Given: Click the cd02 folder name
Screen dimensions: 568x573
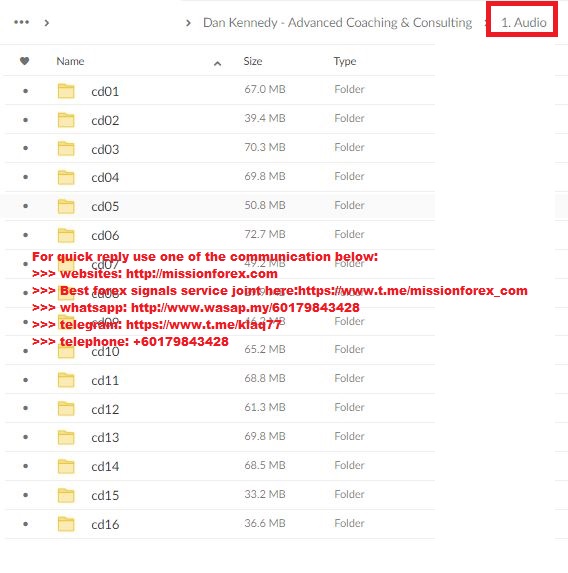Looking at the screenshot, I should (105, 120).
